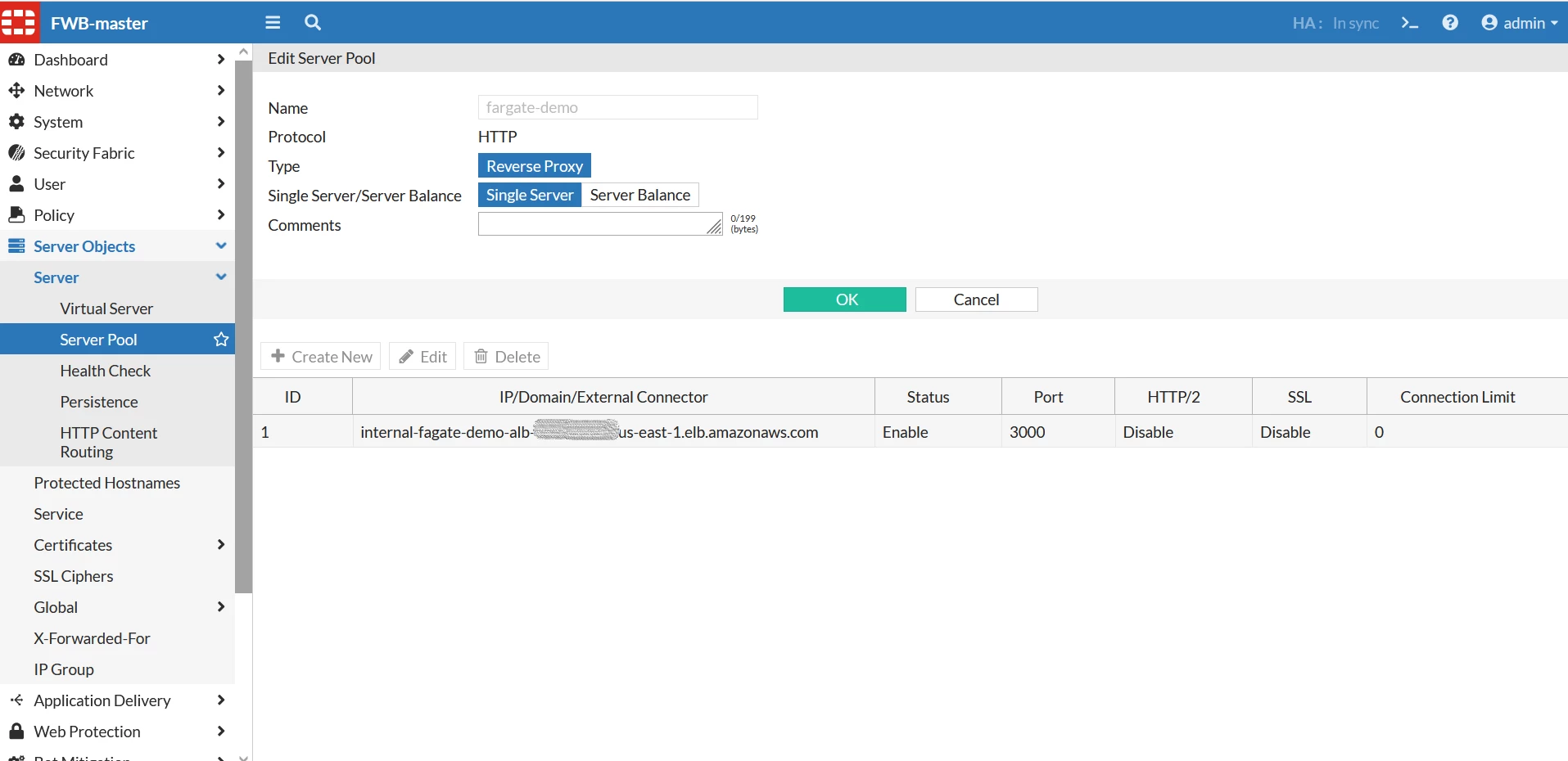The height and width of the screenshot is (761, 1568).
Task: Expand the Policy menu chevron
Action: pos(220,215)
